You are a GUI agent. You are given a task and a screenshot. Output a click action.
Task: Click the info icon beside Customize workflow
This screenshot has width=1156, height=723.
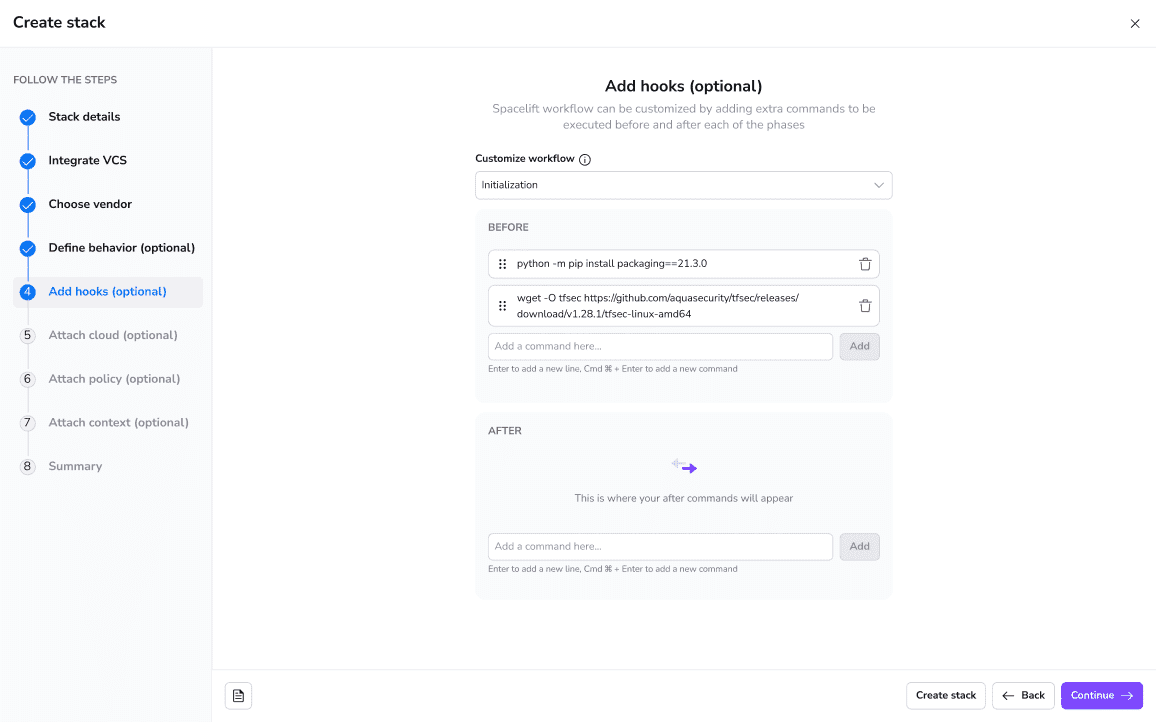pyautogui.click(x=585, y=158)
